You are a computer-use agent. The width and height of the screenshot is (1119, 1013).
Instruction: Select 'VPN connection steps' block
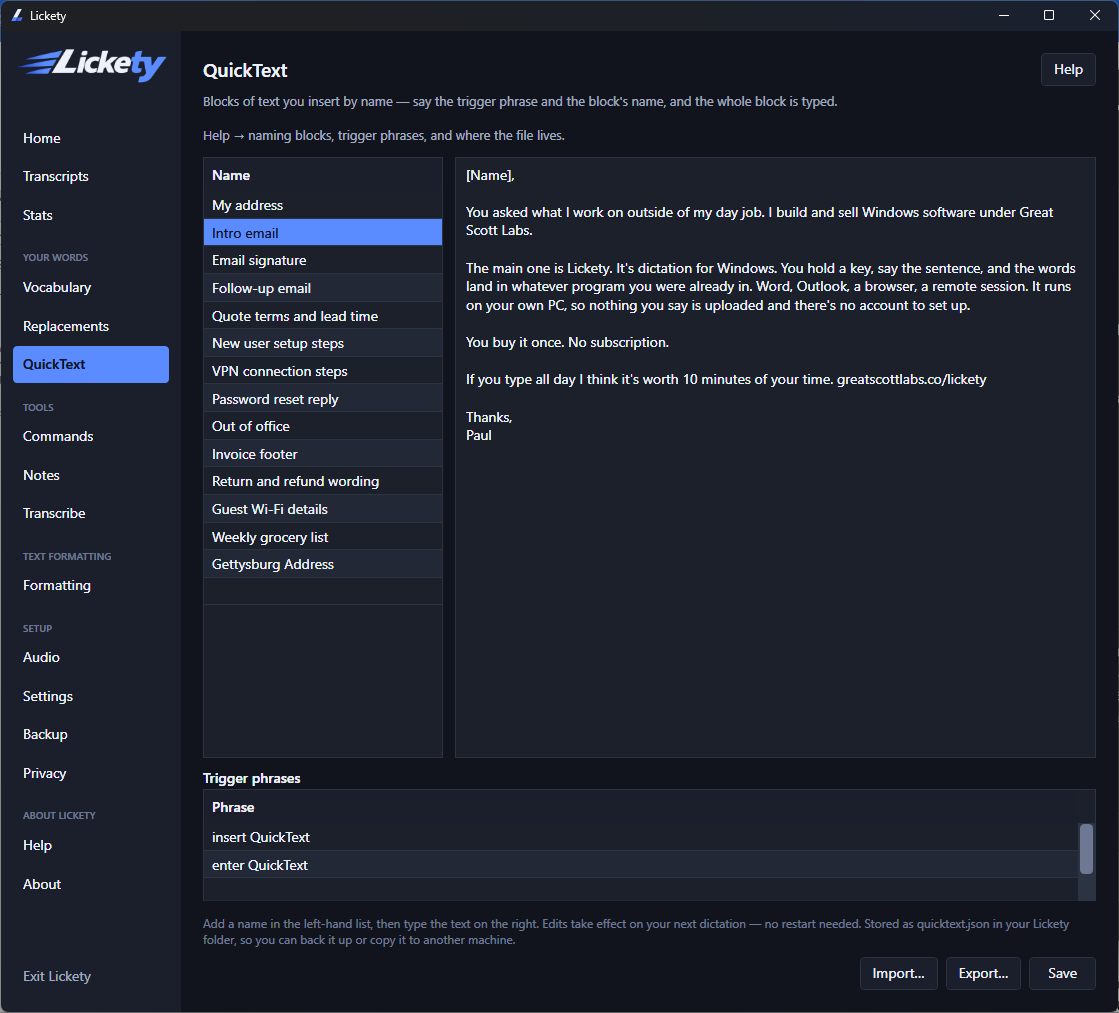point(323,371)
